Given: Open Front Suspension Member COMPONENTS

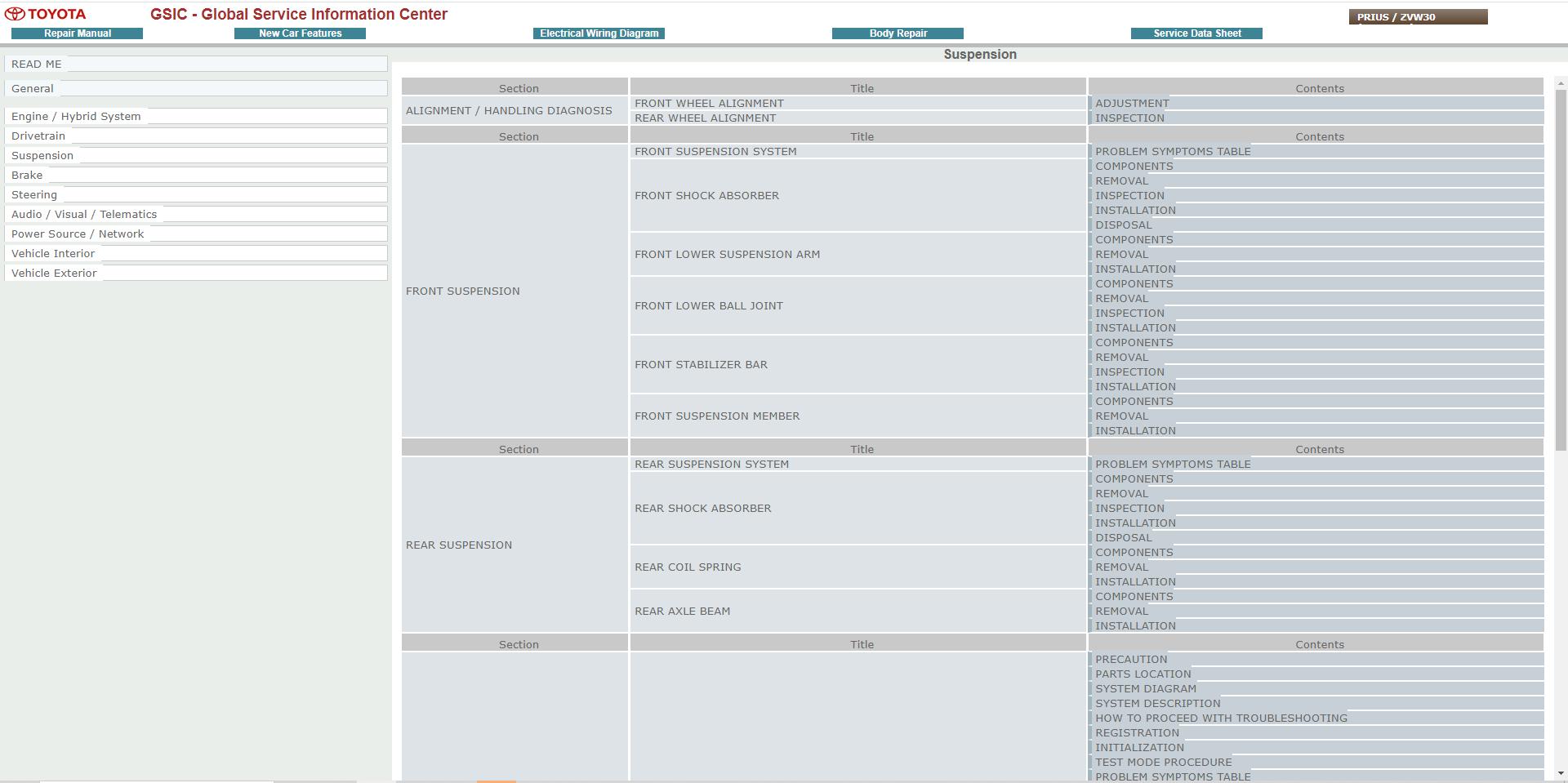Looking at the screenshot, I should 1134,401.
